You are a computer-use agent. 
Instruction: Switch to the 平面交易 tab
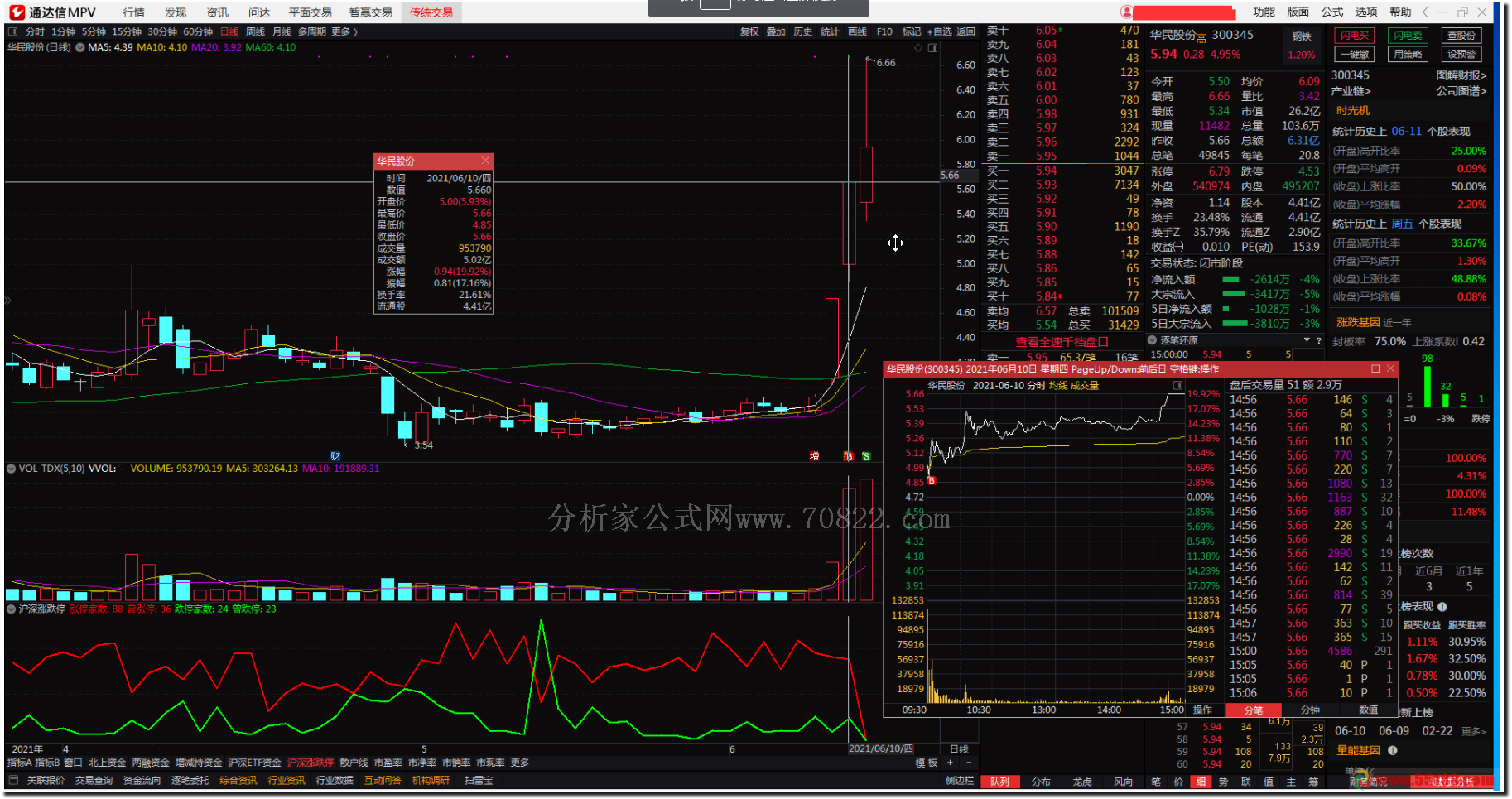click(x=311, y=12)
